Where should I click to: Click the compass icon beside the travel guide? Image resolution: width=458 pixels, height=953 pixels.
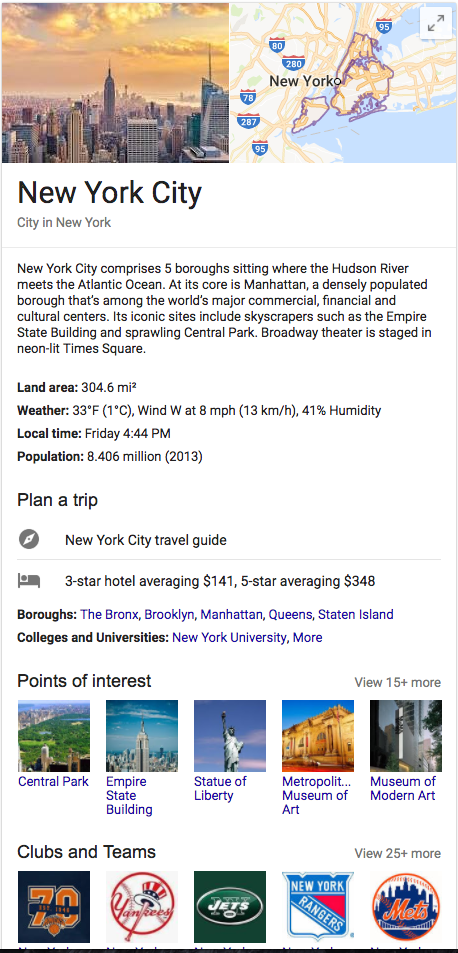(29, 539)
